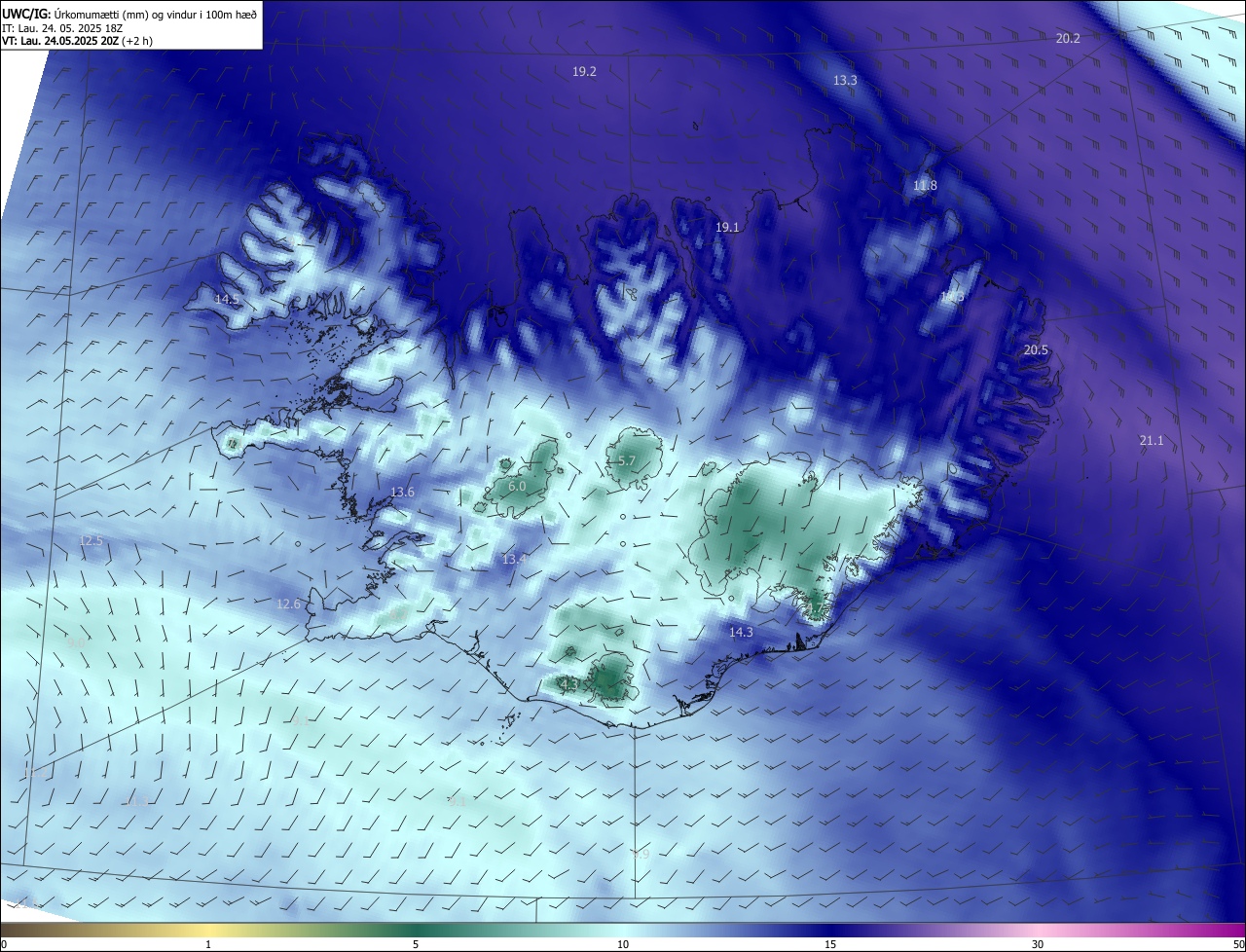This screenshot has height=952, width=1246.
Task: Click the 11.8 value label
Action: click(x=925, y=185)
